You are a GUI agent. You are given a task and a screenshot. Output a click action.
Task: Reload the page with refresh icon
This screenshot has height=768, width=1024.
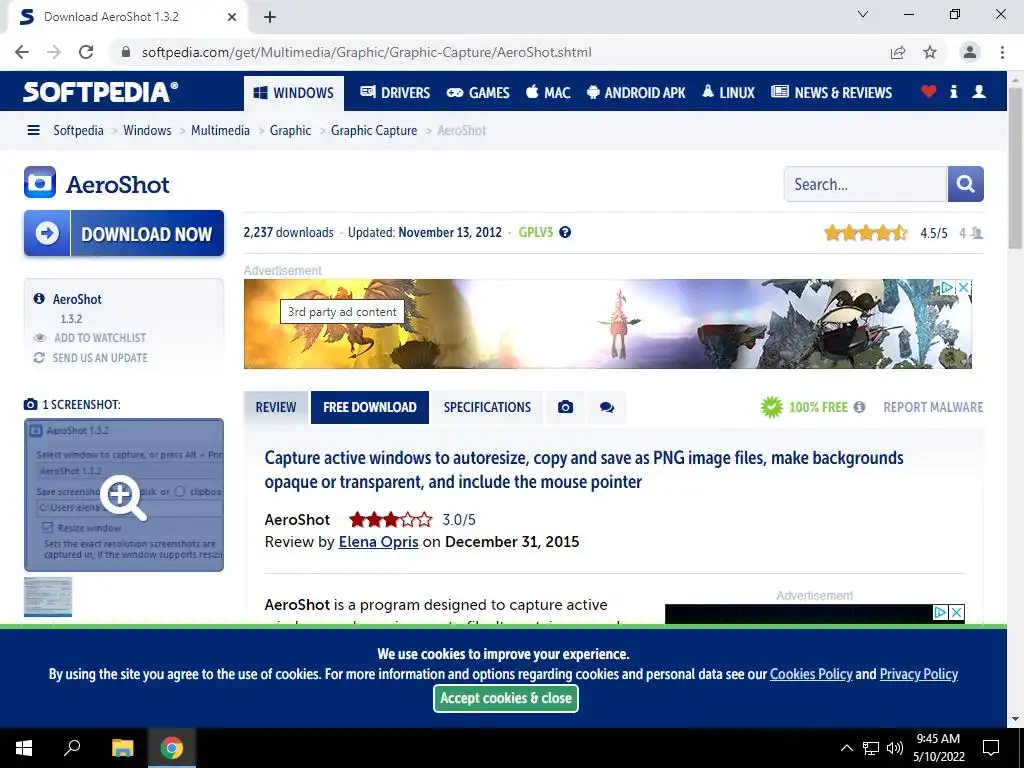point(86,52)
